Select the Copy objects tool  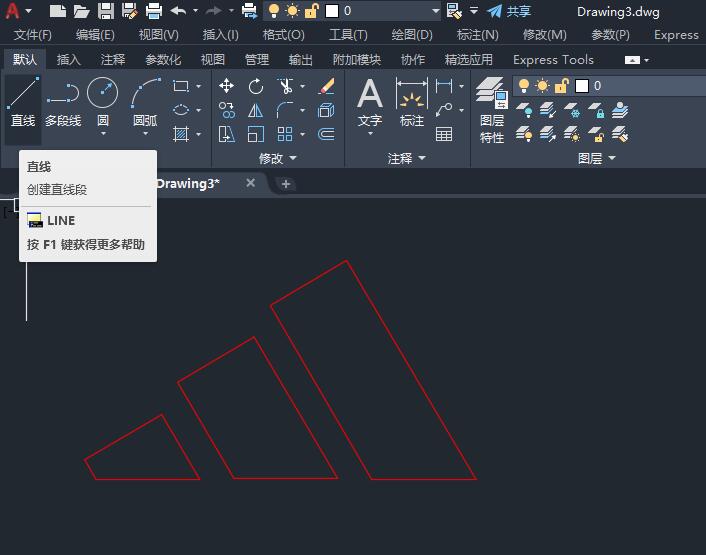tap(226, 110)
